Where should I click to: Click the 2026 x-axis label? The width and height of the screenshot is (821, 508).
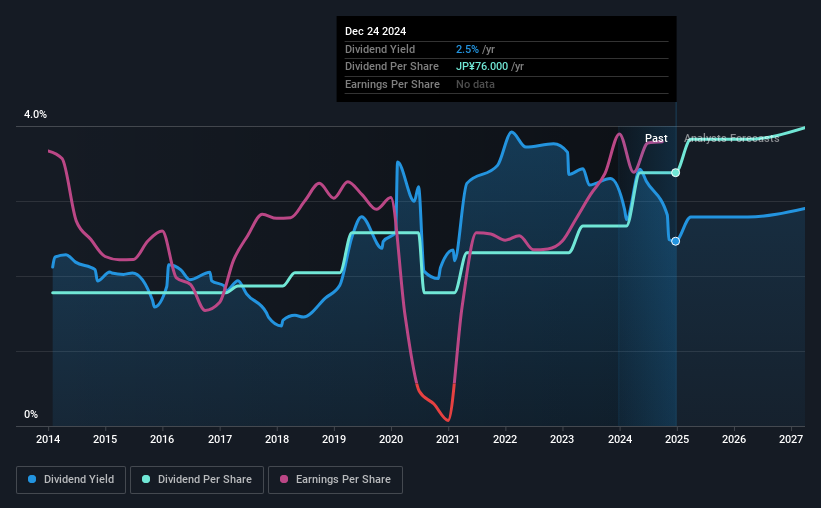tap(734, 439)
